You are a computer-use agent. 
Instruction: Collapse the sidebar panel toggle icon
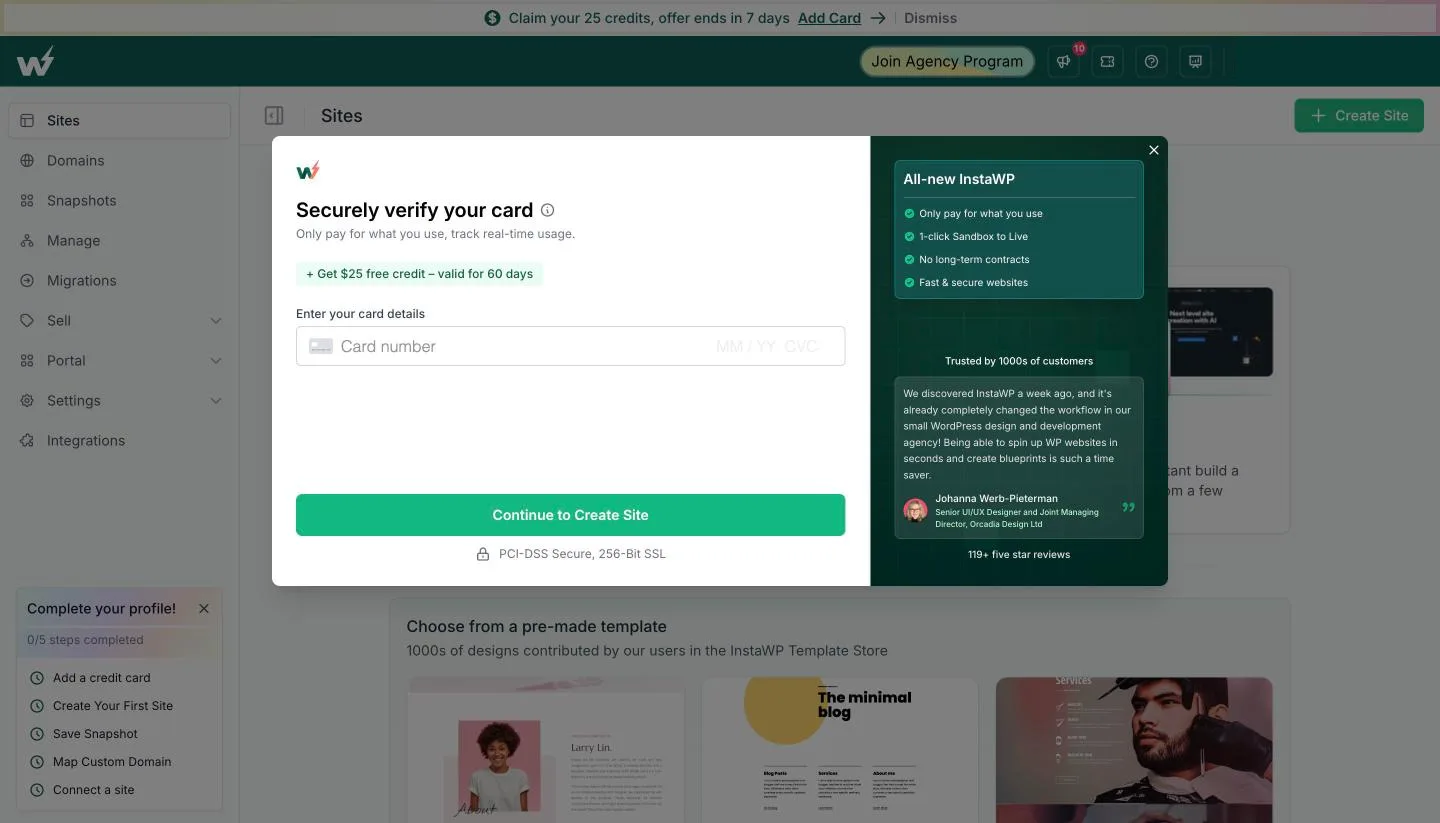[x=274, y=116]
